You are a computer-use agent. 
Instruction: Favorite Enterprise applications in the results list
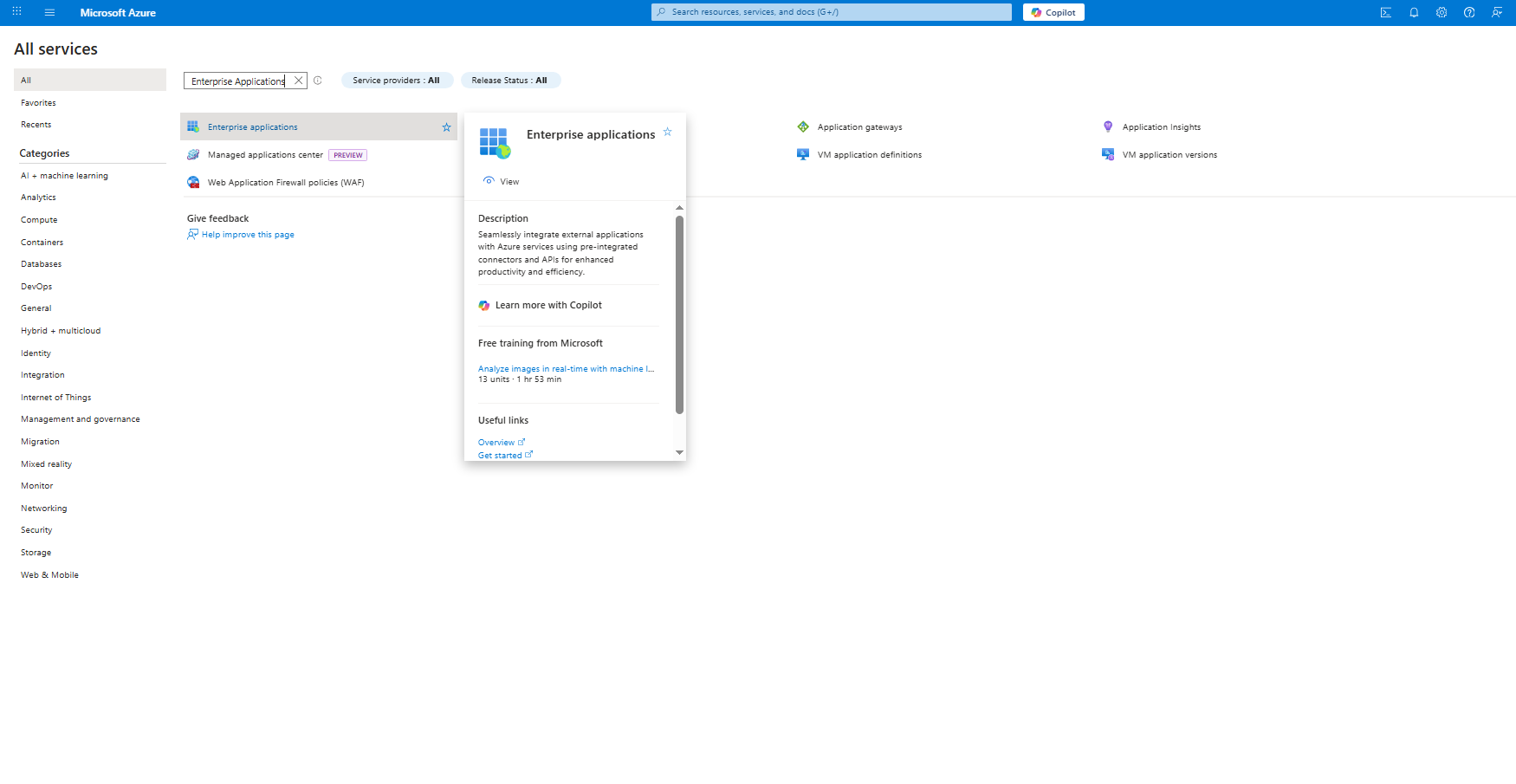coord(446,127)
